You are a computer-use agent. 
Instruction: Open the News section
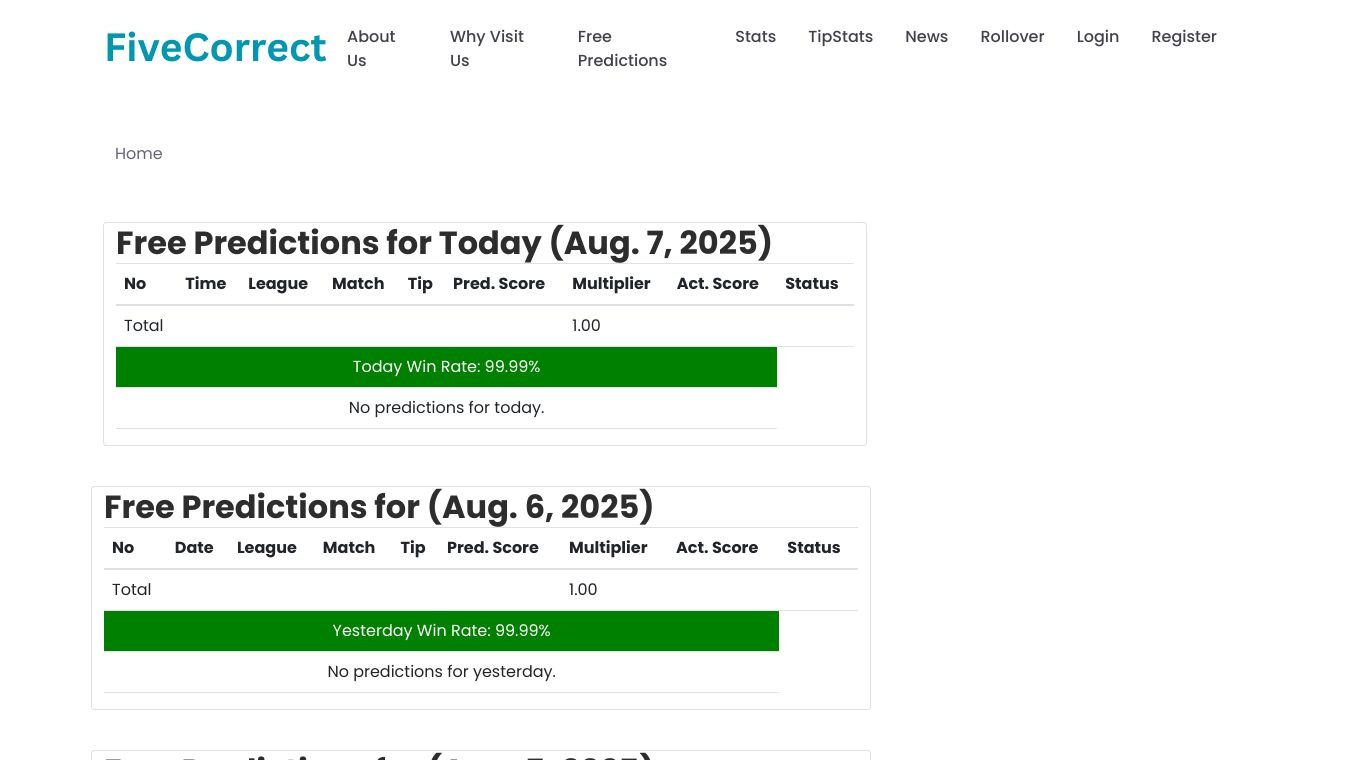point(926,37)
